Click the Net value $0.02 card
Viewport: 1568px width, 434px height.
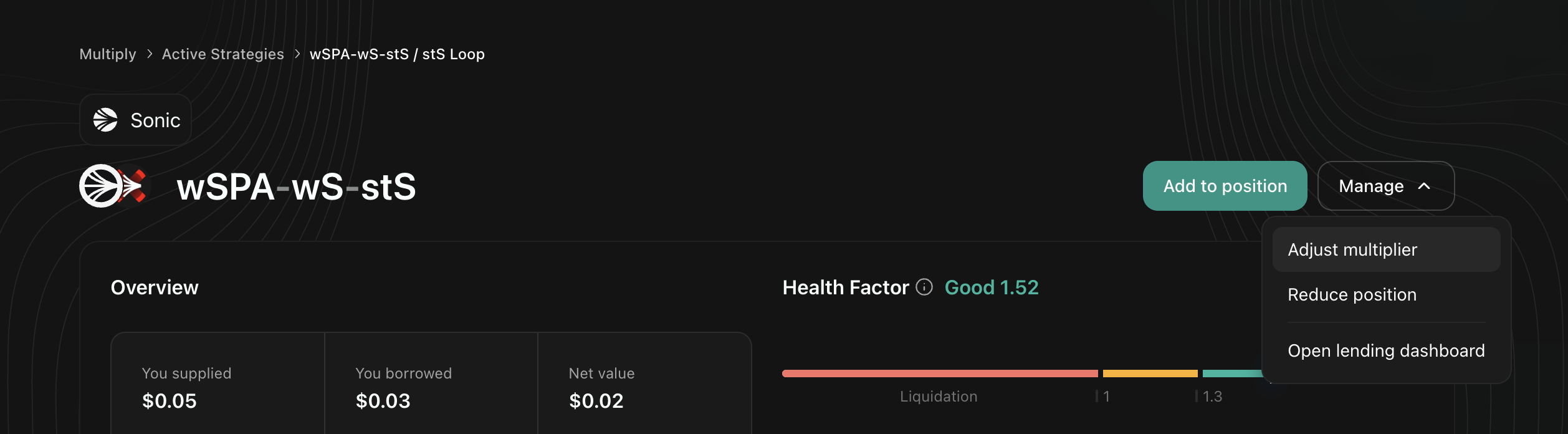[x=644, y=387]
